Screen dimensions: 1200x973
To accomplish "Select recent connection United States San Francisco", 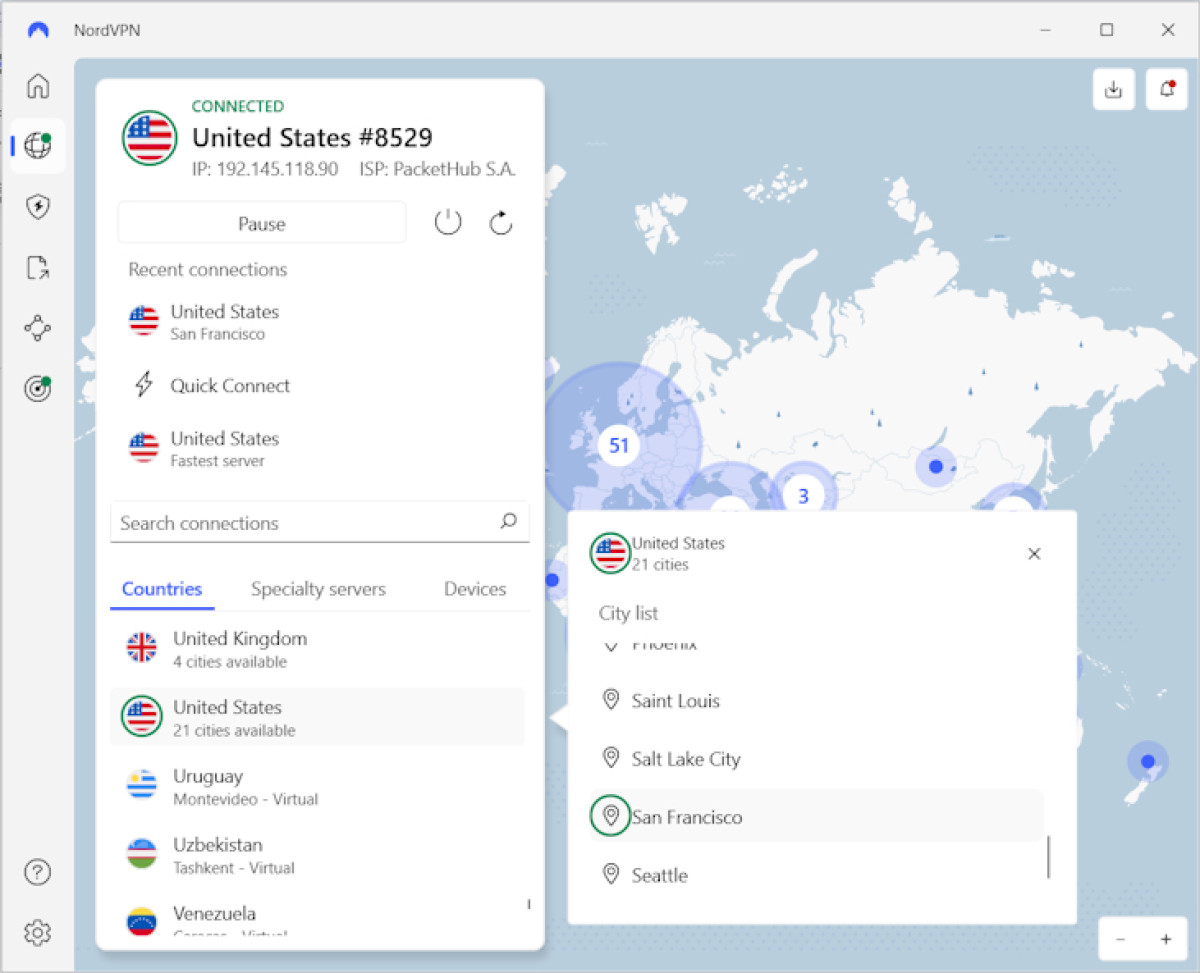I will pyautogui.click(x=320, y=322).
